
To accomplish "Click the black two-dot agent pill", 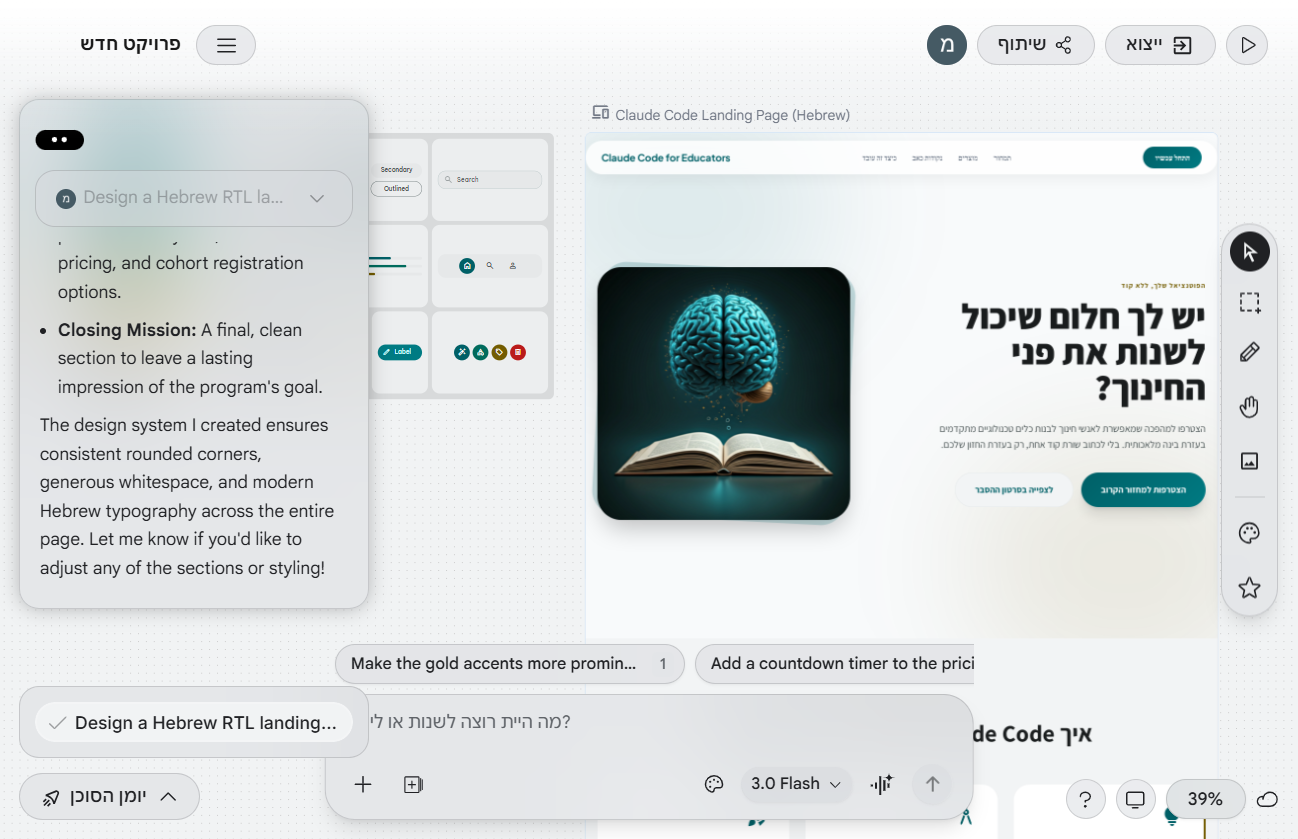I will click(x=59, y=140).
